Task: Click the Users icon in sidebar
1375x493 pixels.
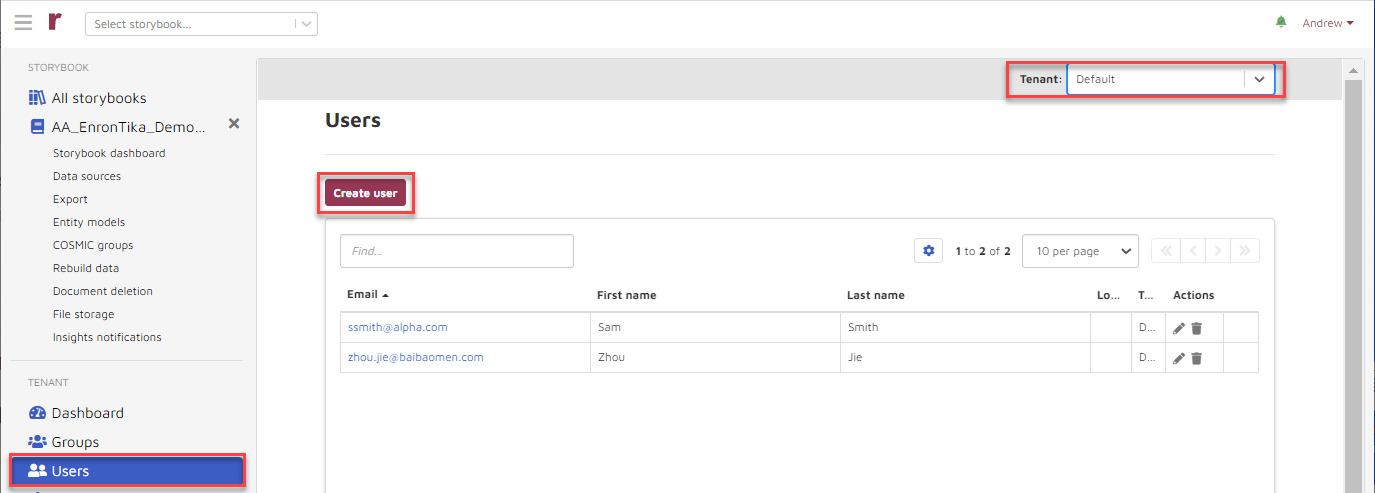Action: 37,471
